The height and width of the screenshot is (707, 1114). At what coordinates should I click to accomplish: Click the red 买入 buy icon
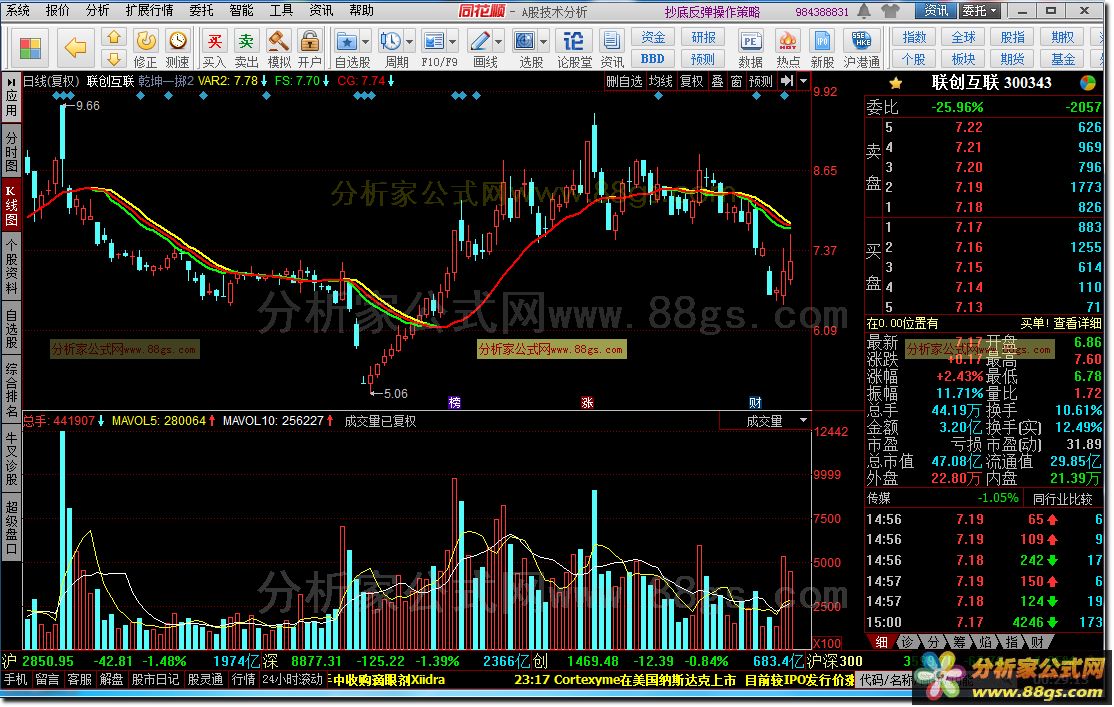click(x=214, y=41)
